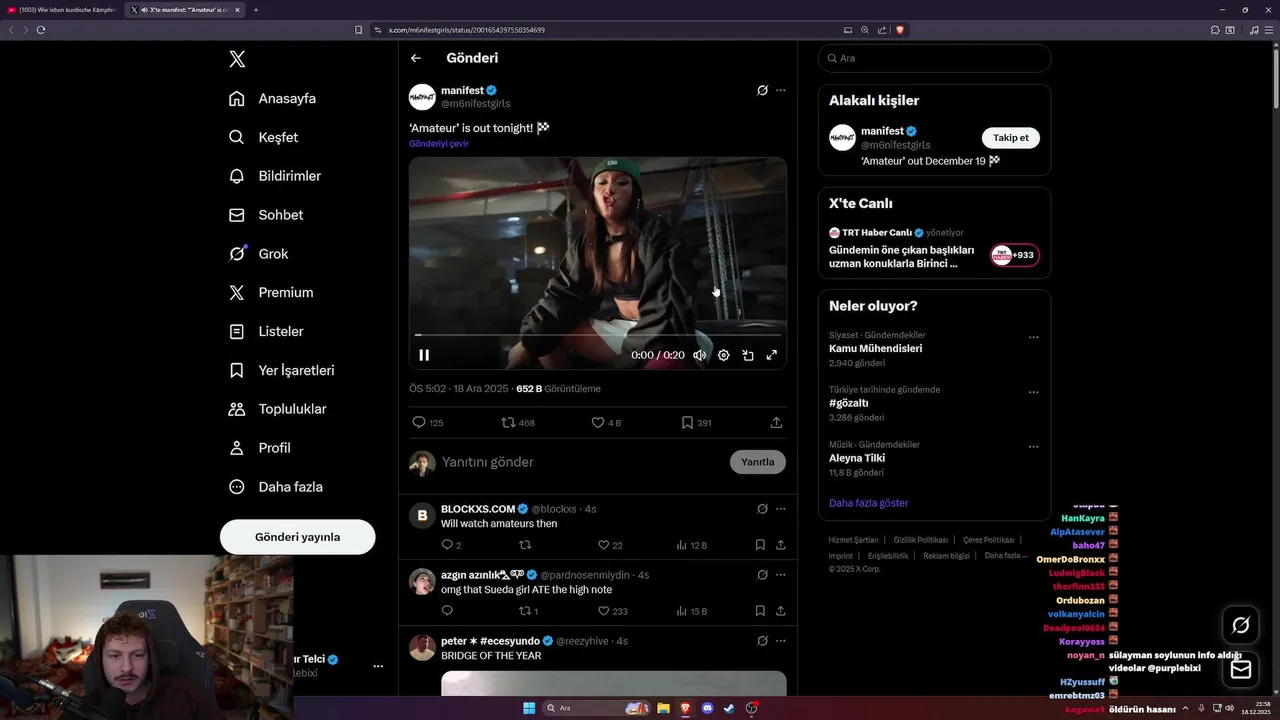Repost the post with 468 reposts
The height and width of the screenshot is (720, 1280).
pyautogui.click(x=518, y=423)
